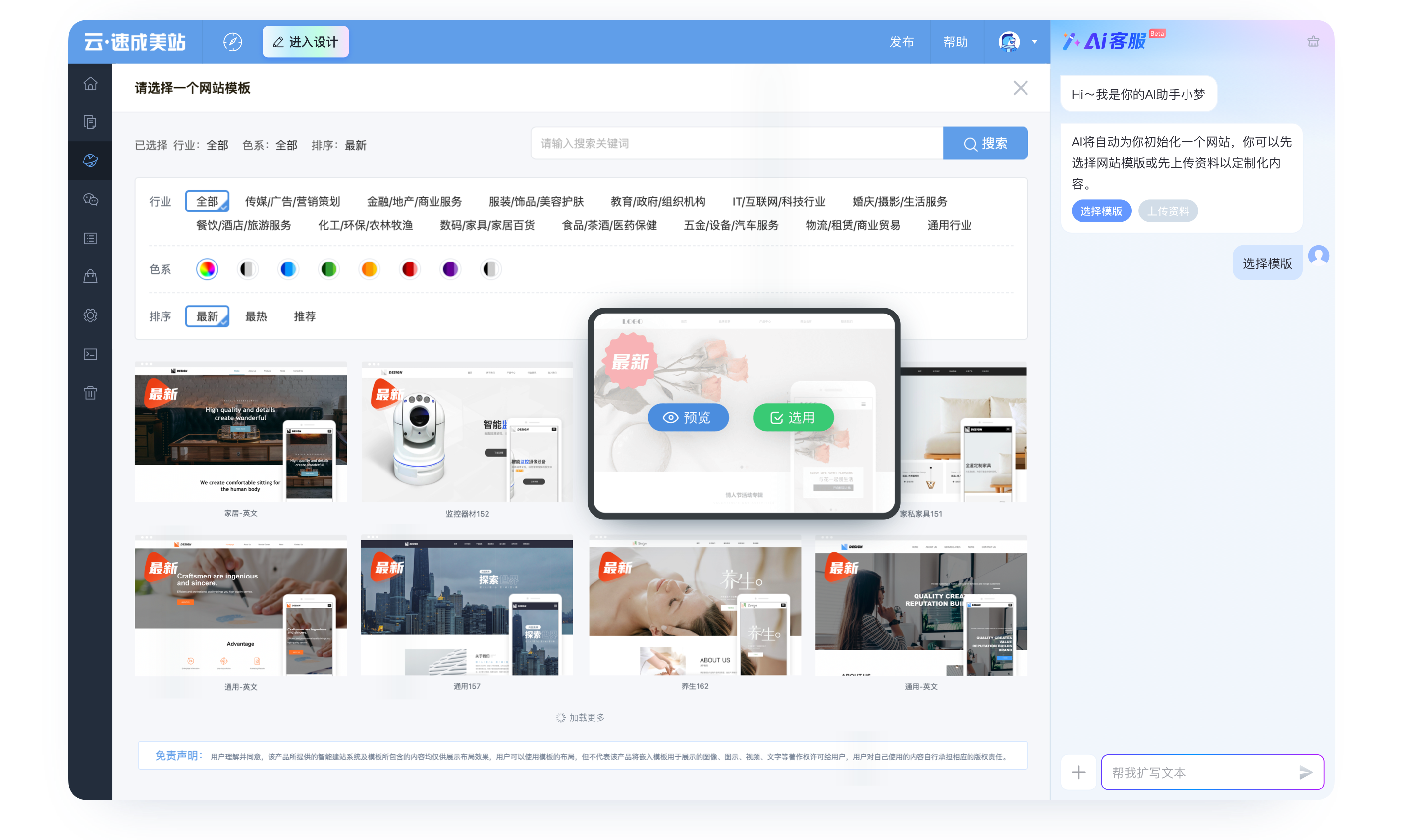Open the shopping bag sidebar icon

click(90, 276)
